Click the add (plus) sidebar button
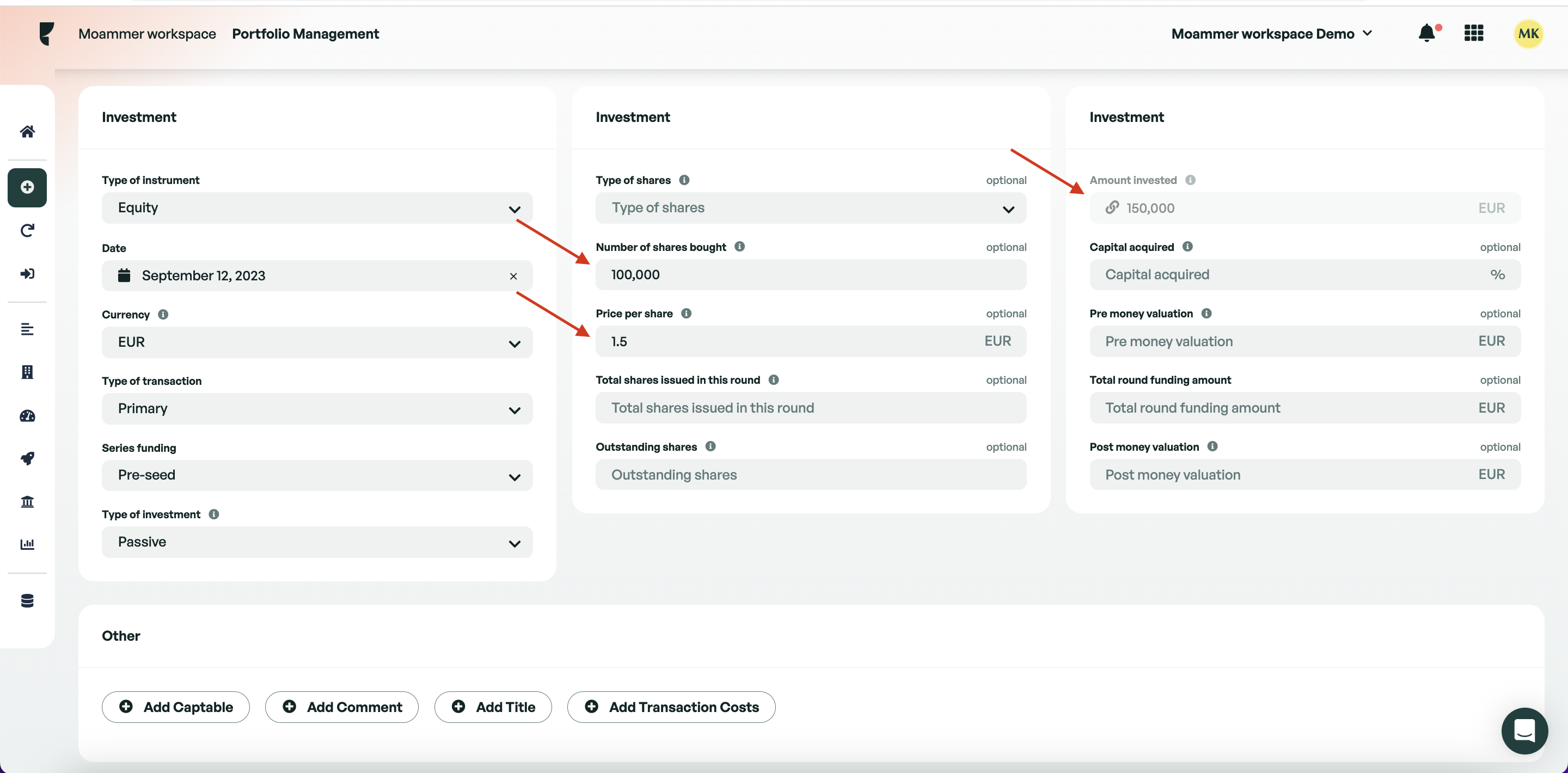This screenshot has height=773, width=1568. 27,187
